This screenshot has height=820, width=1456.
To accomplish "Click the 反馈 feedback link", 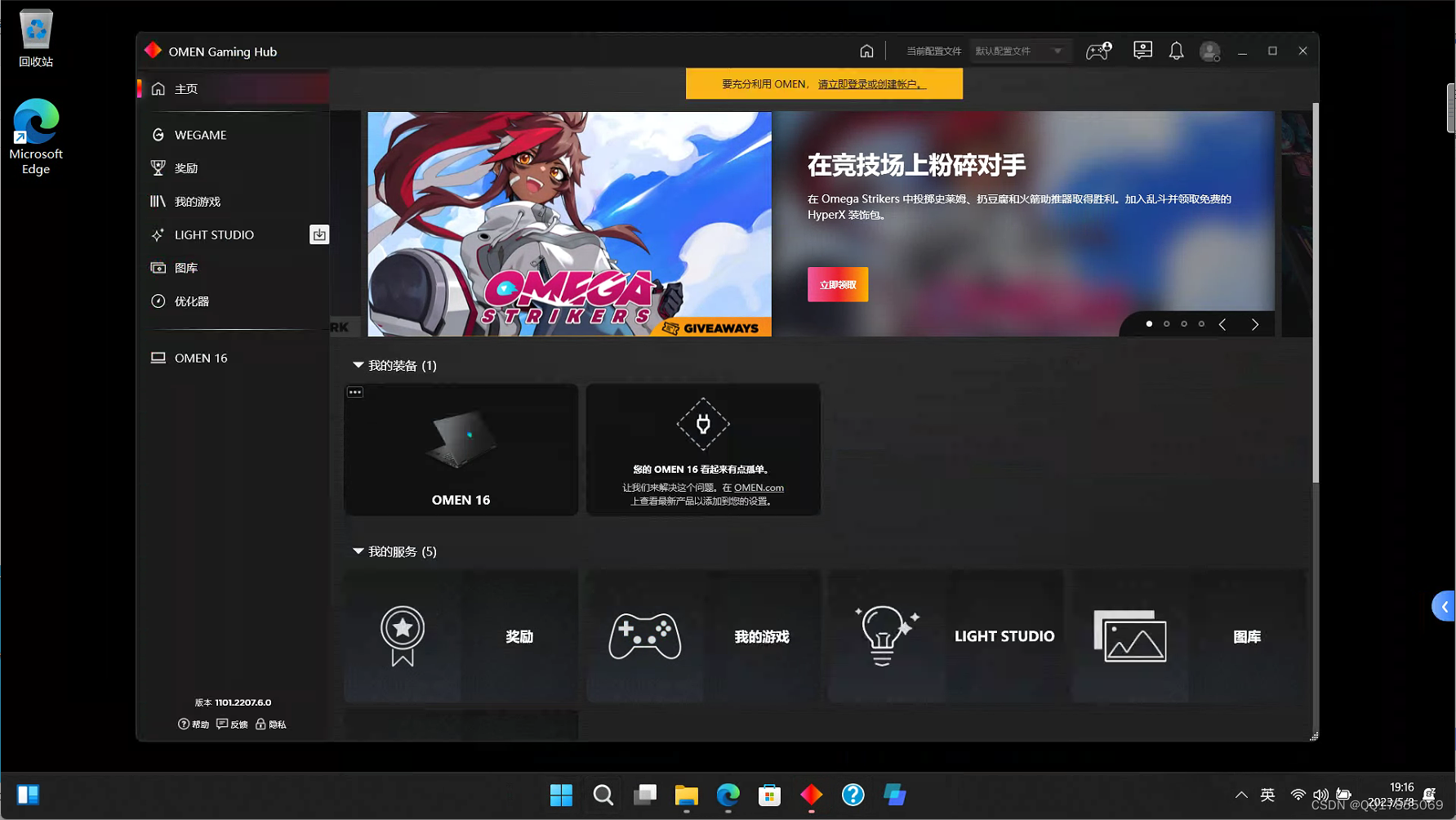I will pos(232,724).
